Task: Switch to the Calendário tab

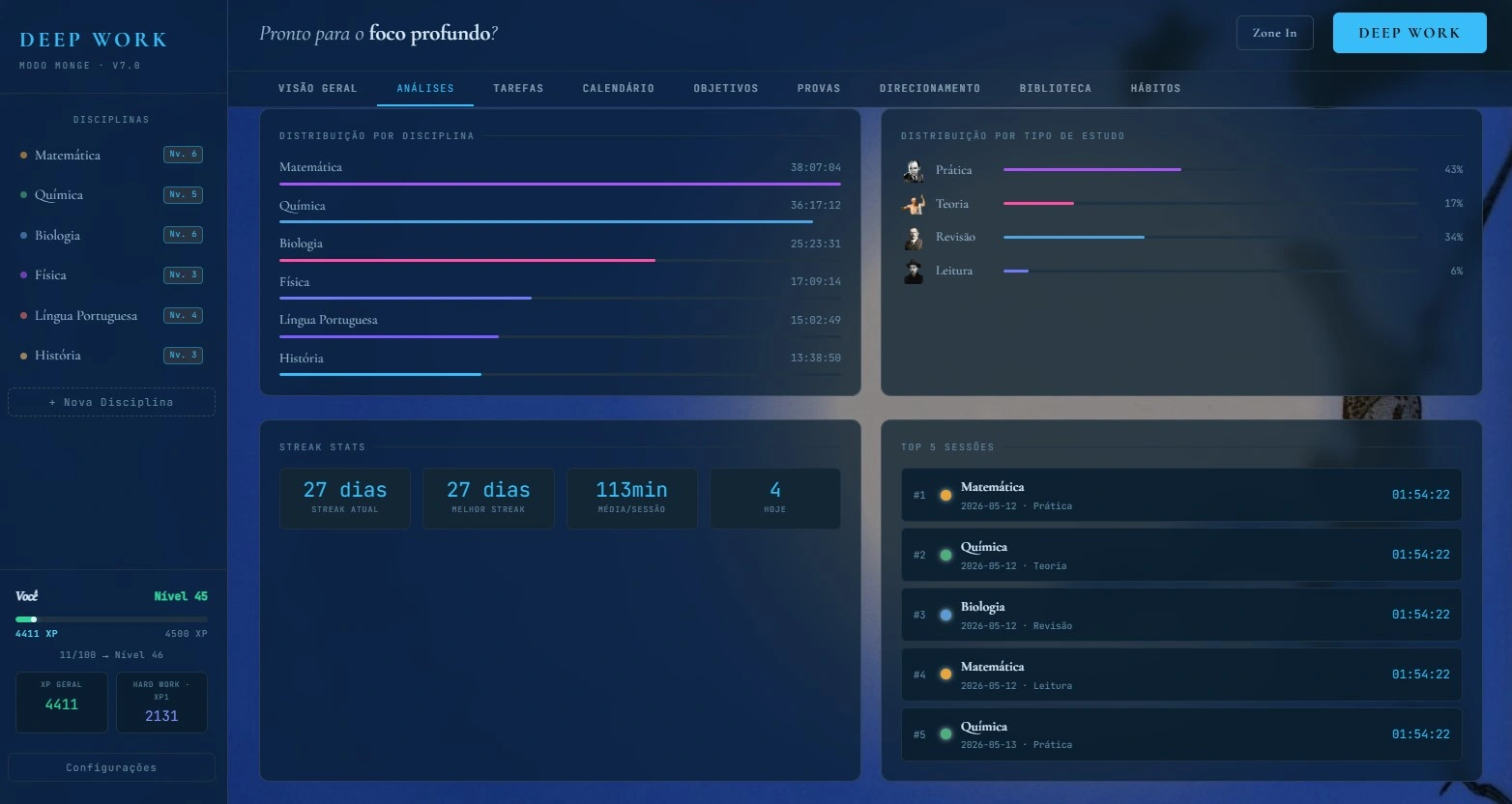Action: [619, 88]
